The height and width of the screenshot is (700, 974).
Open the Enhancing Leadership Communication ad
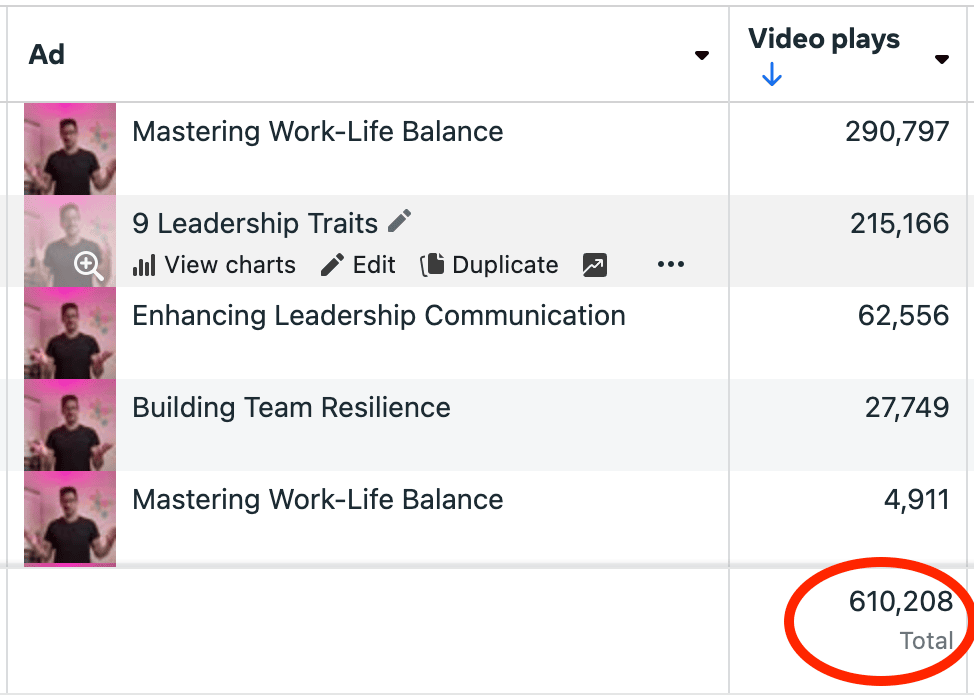(x=378, y=316)
